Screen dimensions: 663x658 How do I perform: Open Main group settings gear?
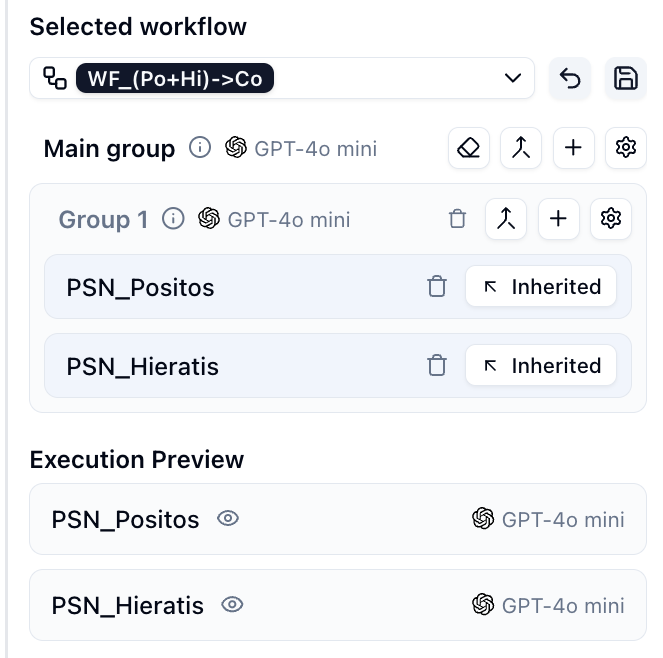coord(626,148)
